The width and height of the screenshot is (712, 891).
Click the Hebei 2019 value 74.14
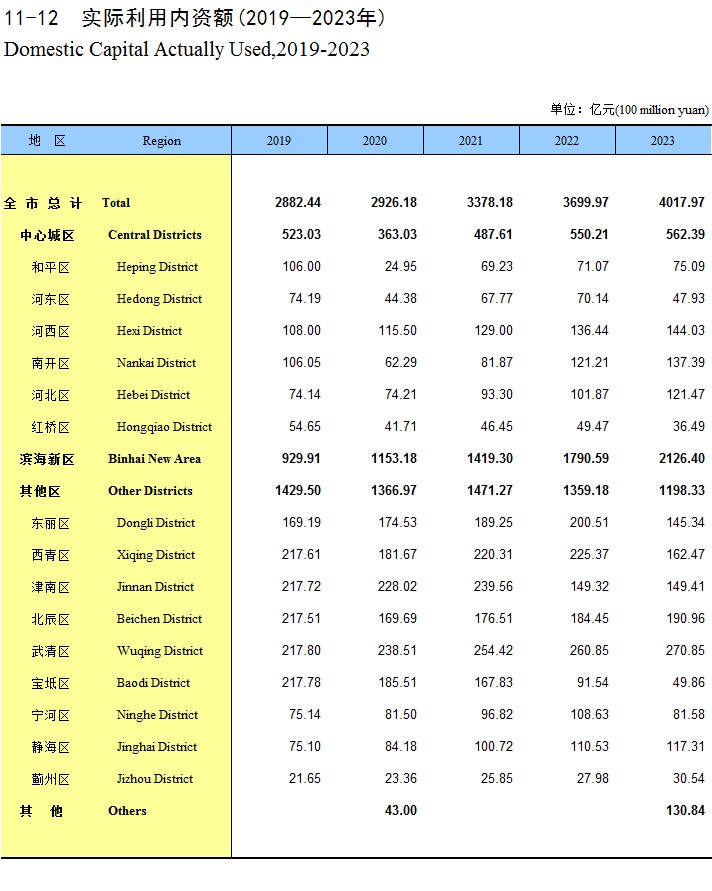click(305, 394)
